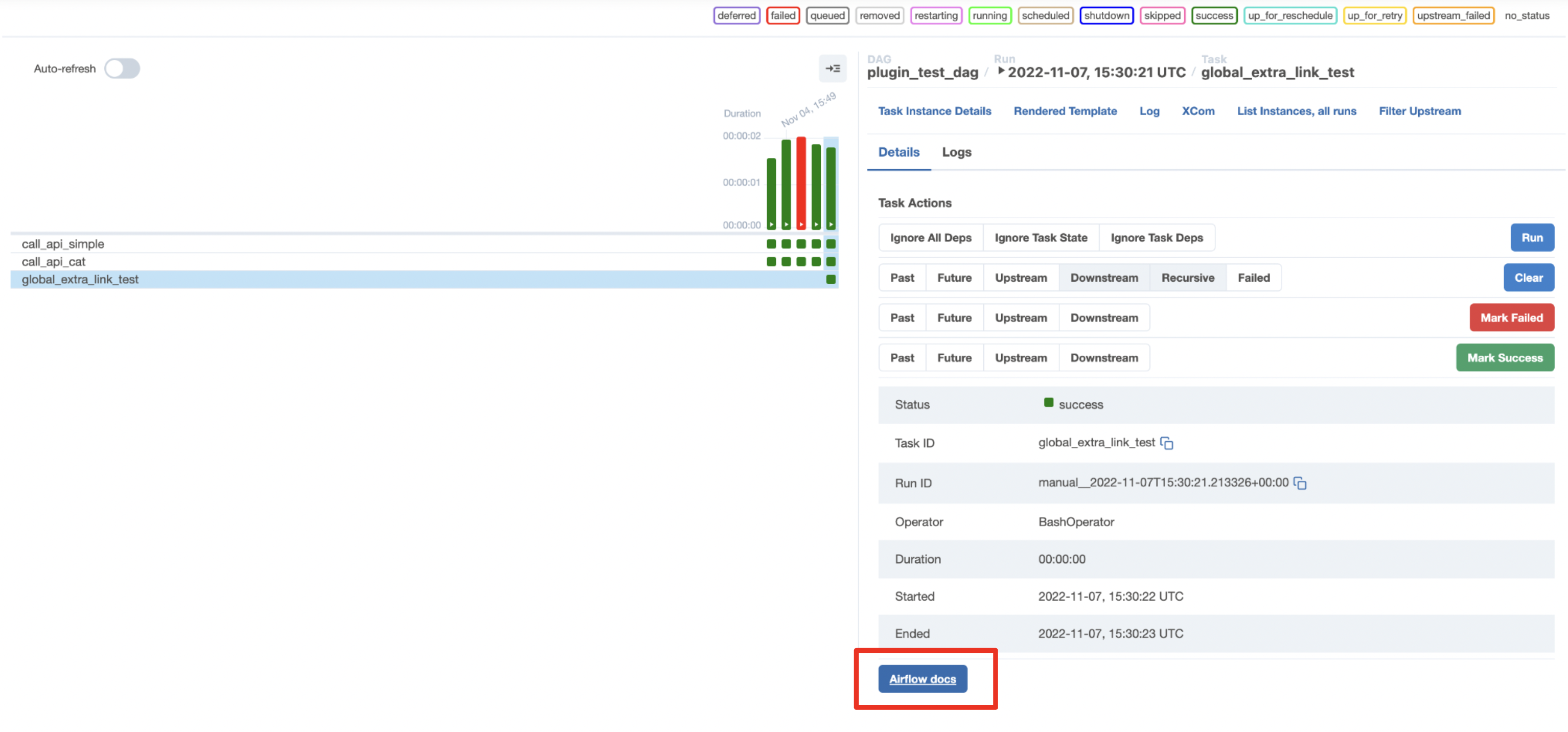Screen dimensions: 1568x732
Task: Click the green status square beside success
Action: point(1048,402)
